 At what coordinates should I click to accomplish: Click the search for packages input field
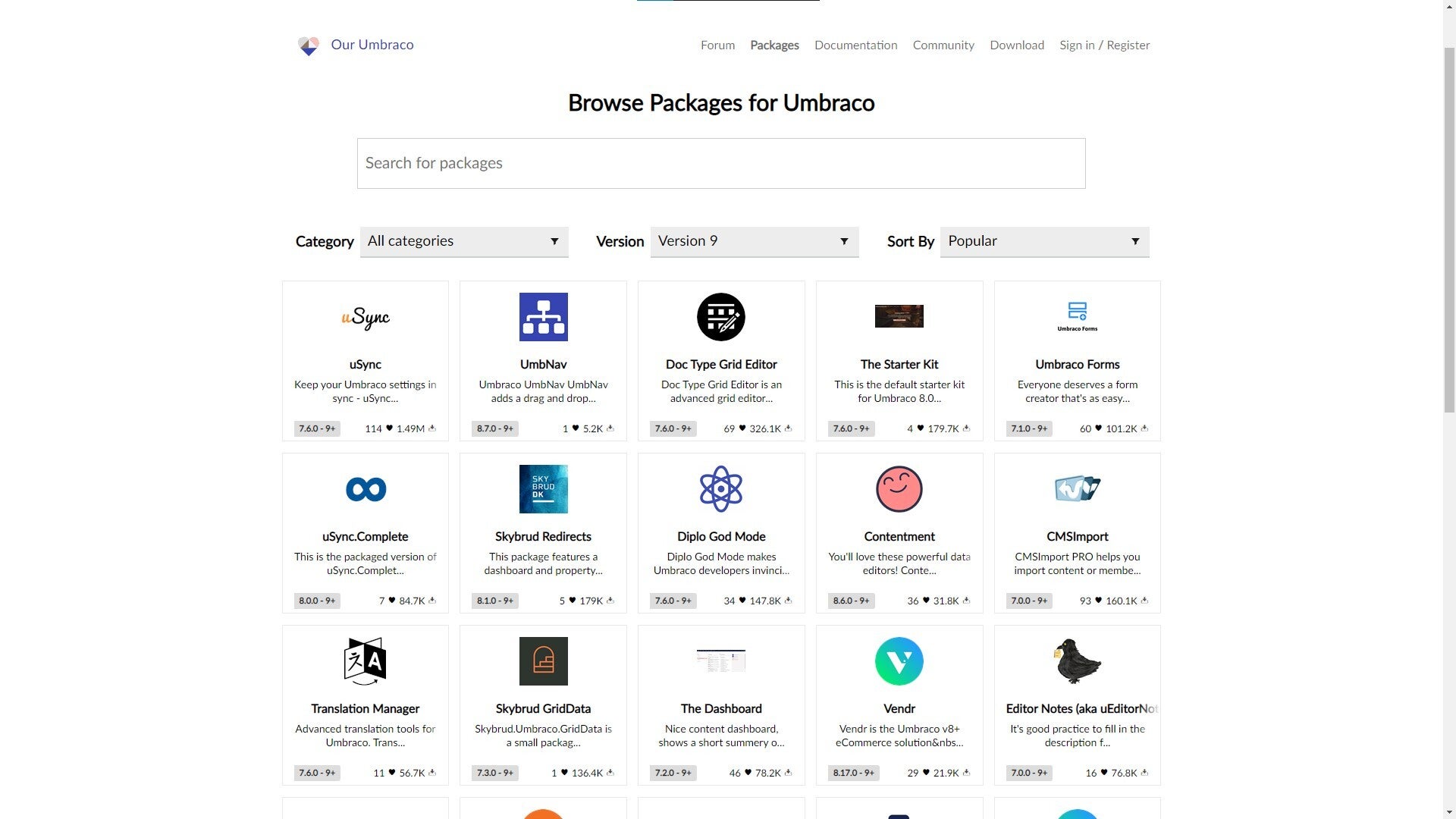point(721,163)
